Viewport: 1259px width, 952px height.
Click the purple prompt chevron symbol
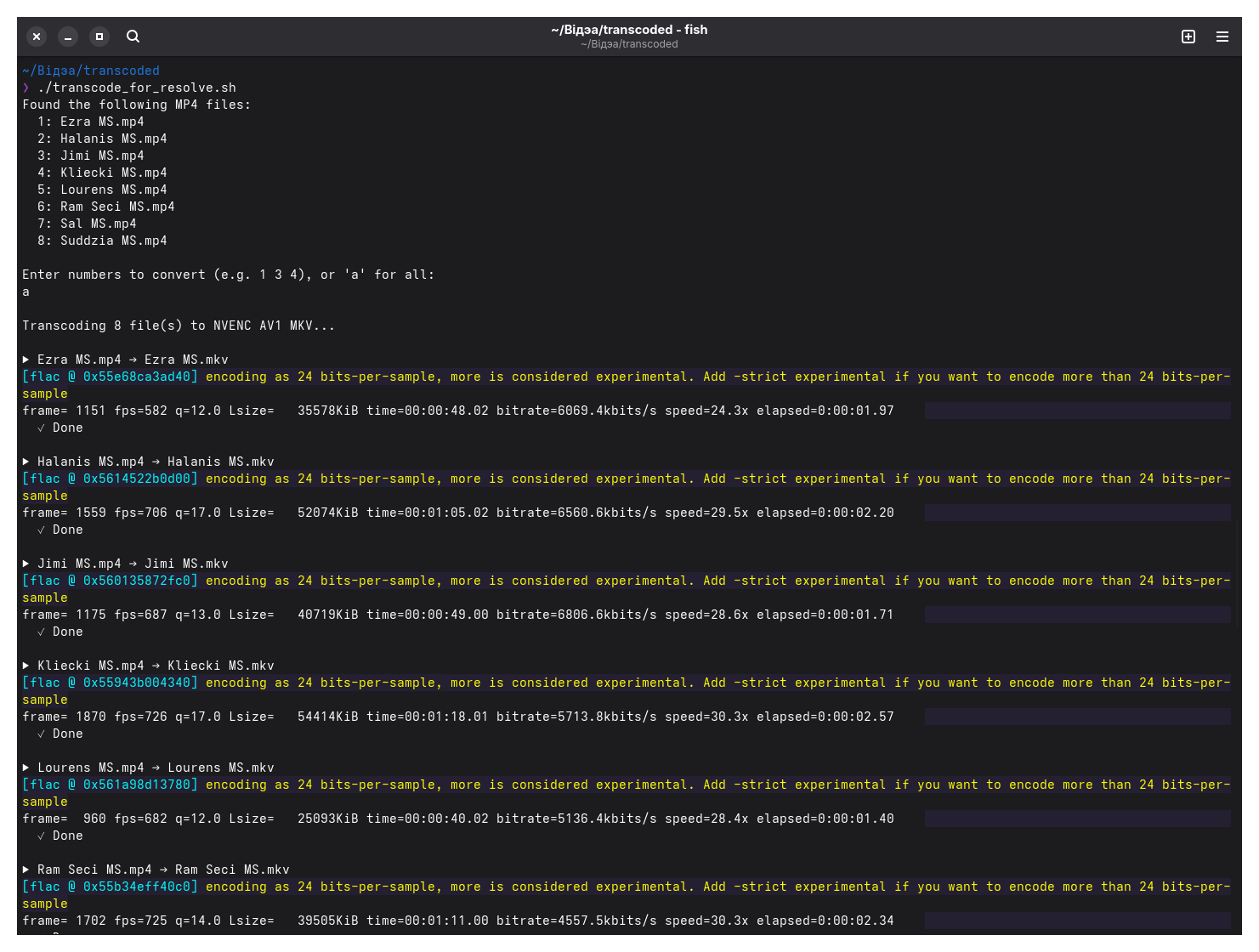(x=26, y=88)
